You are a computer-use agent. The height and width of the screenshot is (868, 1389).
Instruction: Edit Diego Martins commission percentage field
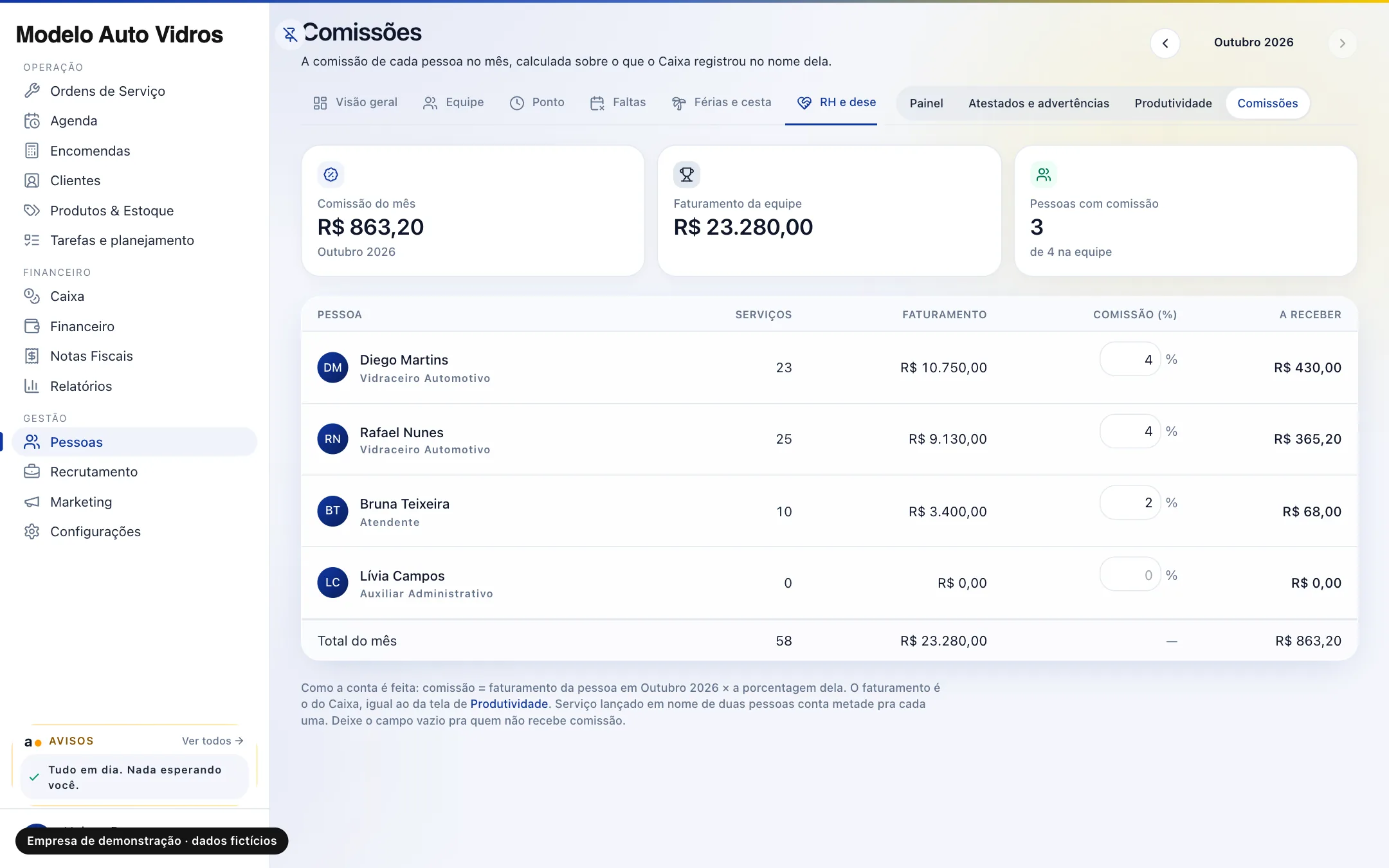[x=1130, y=359]
